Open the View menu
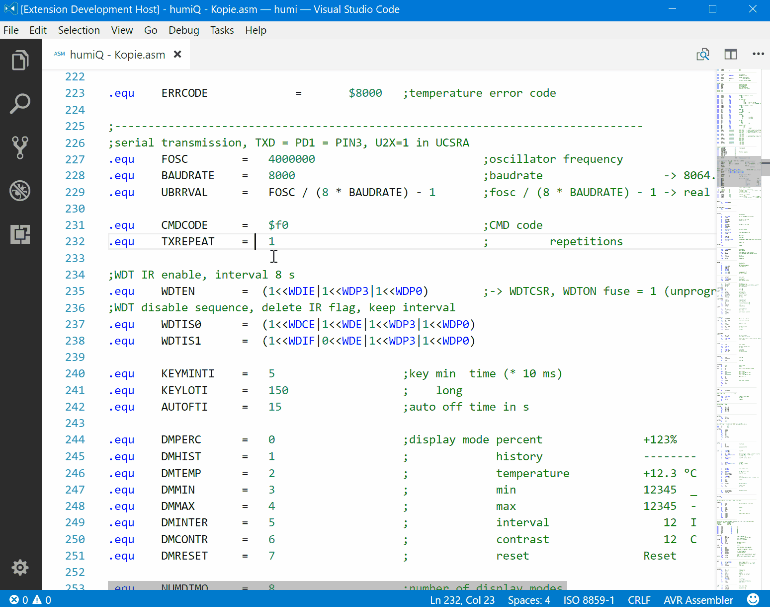Screen dimensions: 770x607 click(122, 30)
